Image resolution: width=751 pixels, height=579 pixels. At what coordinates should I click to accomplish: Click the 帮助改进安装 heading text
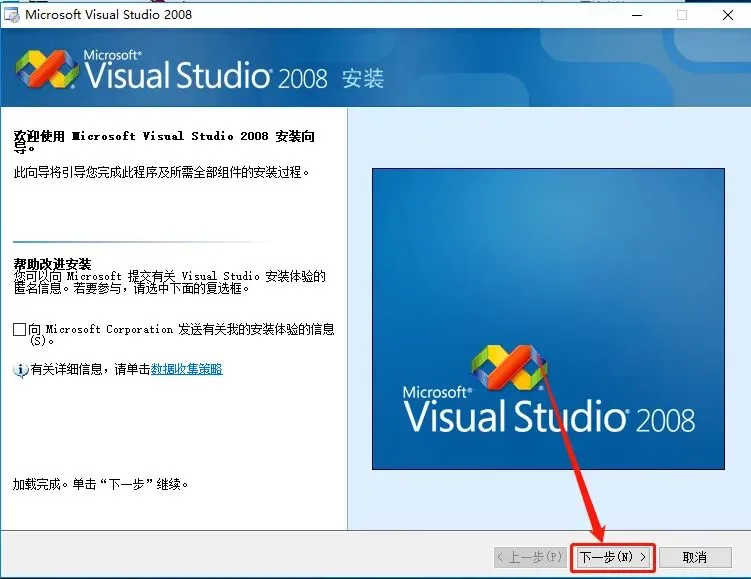point(52,263)
